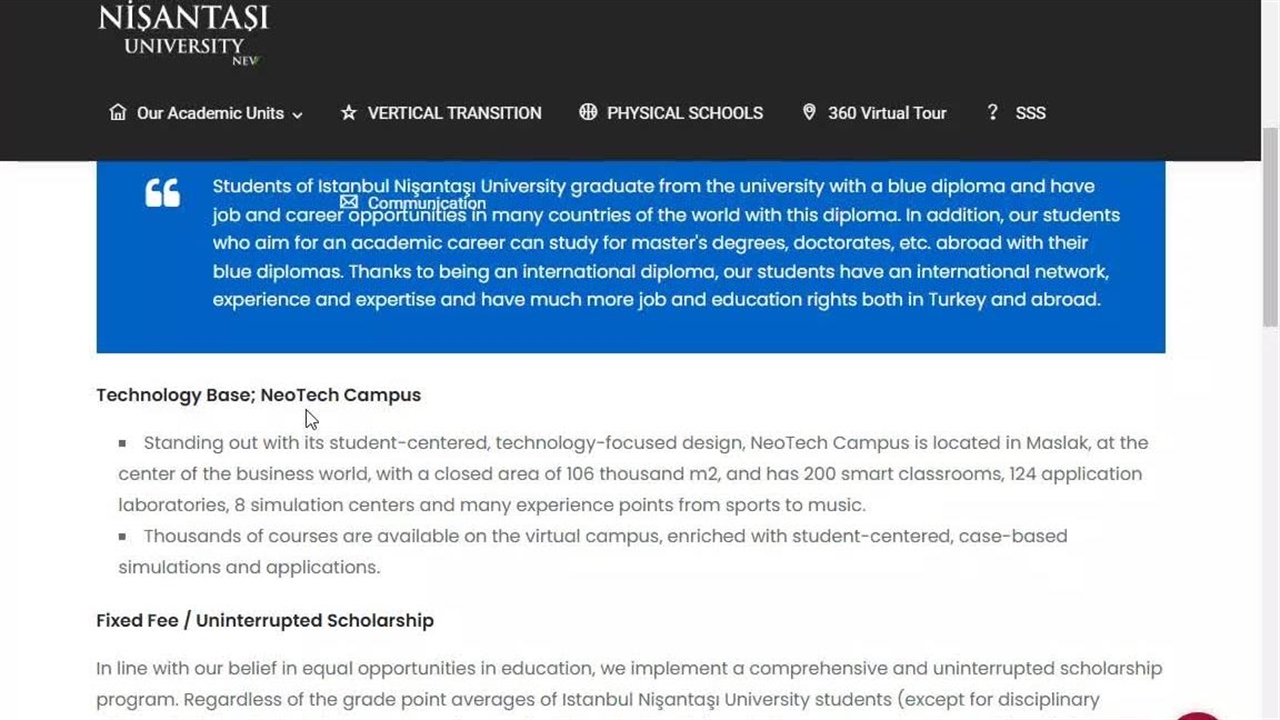Click the page's vertical scrollbar thumb
This screenshot has width=1280, height=720.
point(1270,226)
